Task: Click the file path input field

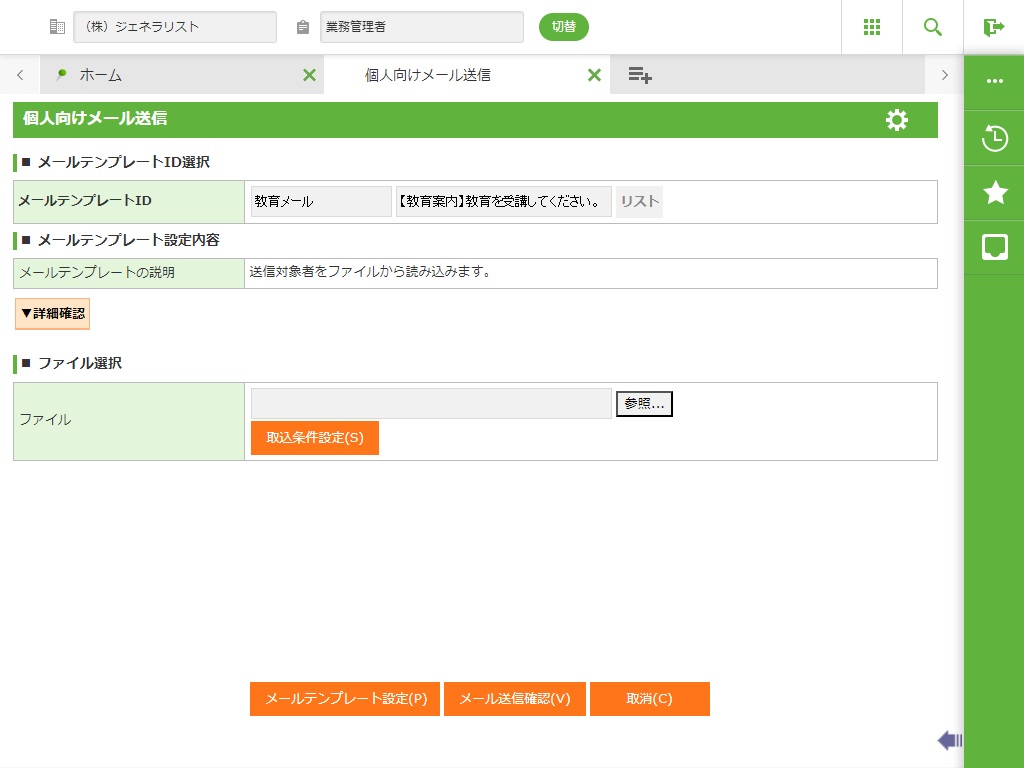Action: 431,404
